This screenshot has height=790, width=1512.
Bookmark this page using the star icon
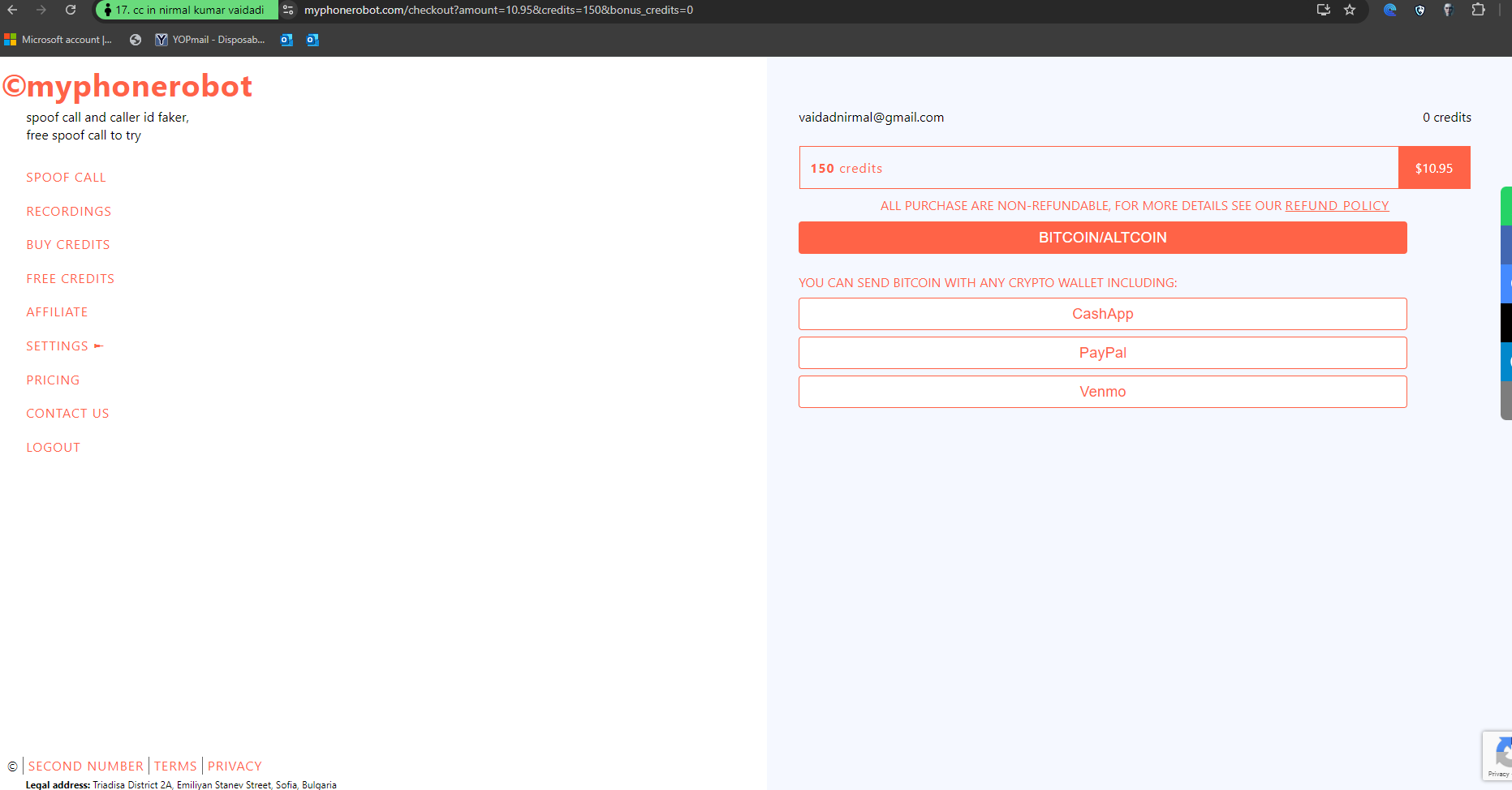[x=1350, y=10]
